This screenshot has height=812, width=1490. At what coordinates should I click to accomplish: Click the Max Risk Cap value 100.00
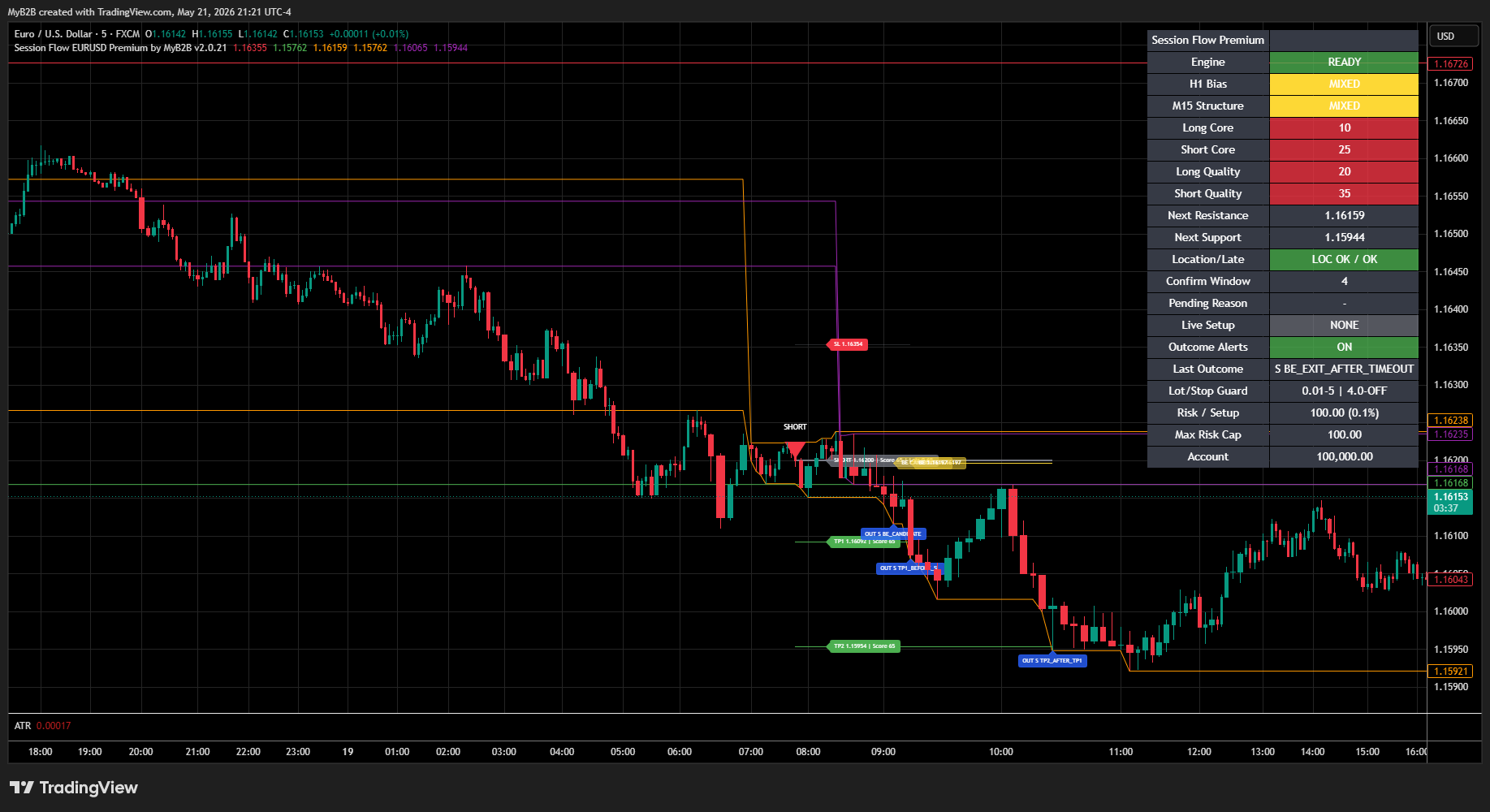(1344, 434)
